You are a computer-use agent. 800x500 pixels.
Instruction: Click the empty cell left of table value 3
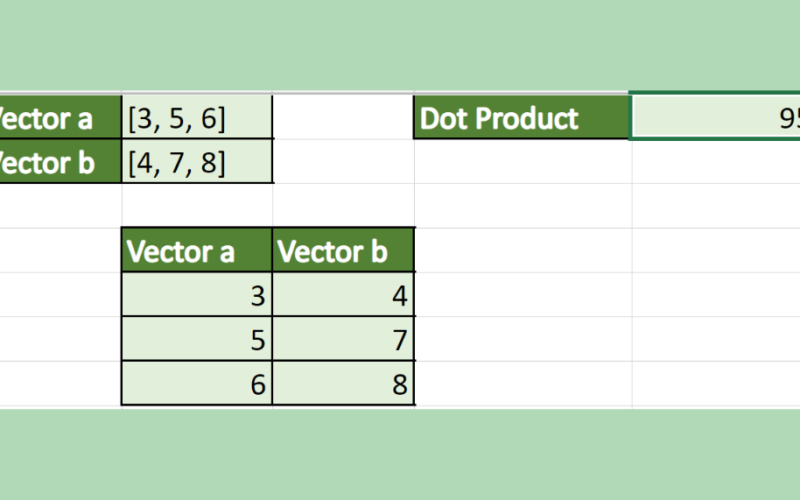click(60, 296)
